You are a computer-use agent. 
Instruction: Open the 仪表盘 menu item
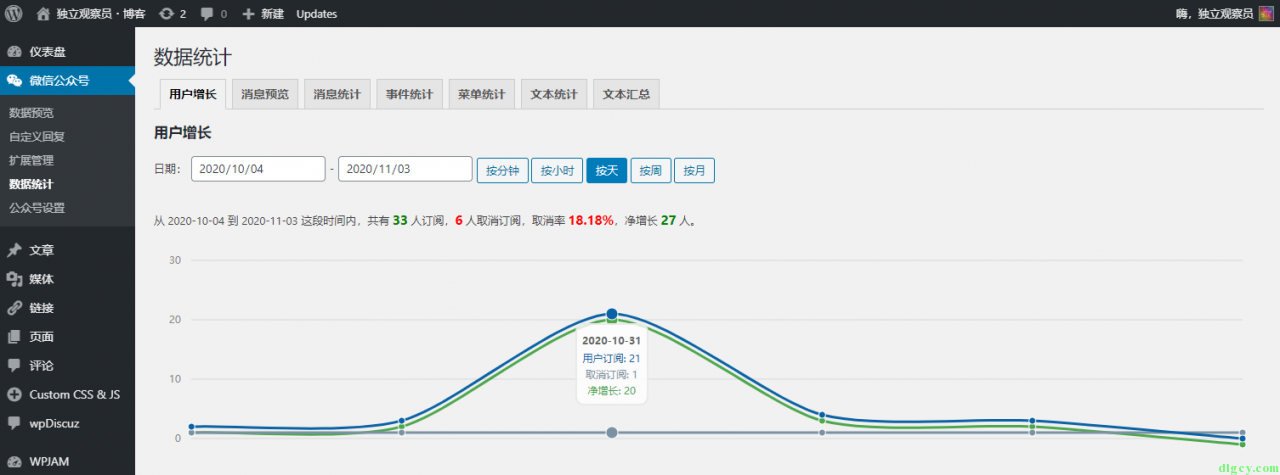67,52
